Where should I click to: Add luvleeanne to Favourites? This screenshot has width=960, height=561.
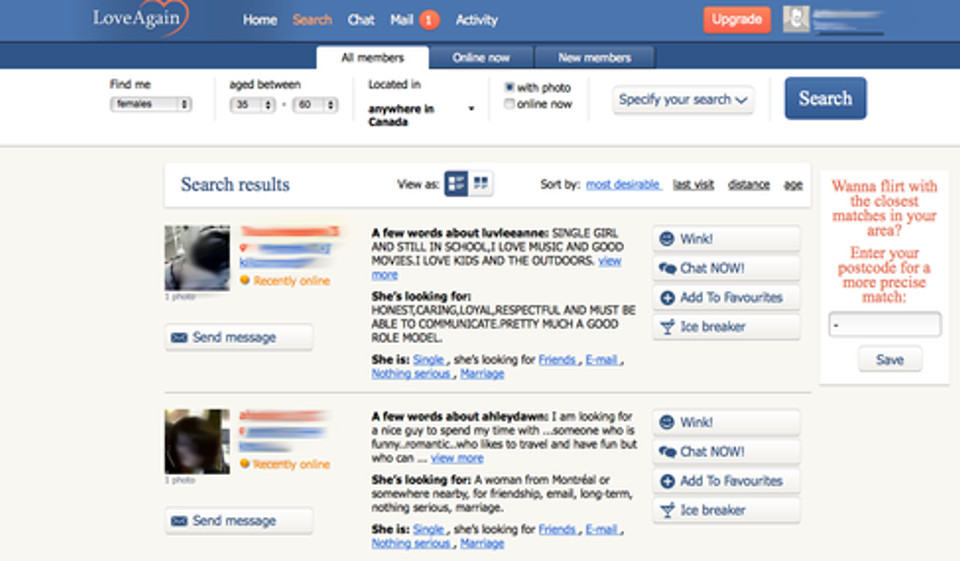(x=726, y=298)
